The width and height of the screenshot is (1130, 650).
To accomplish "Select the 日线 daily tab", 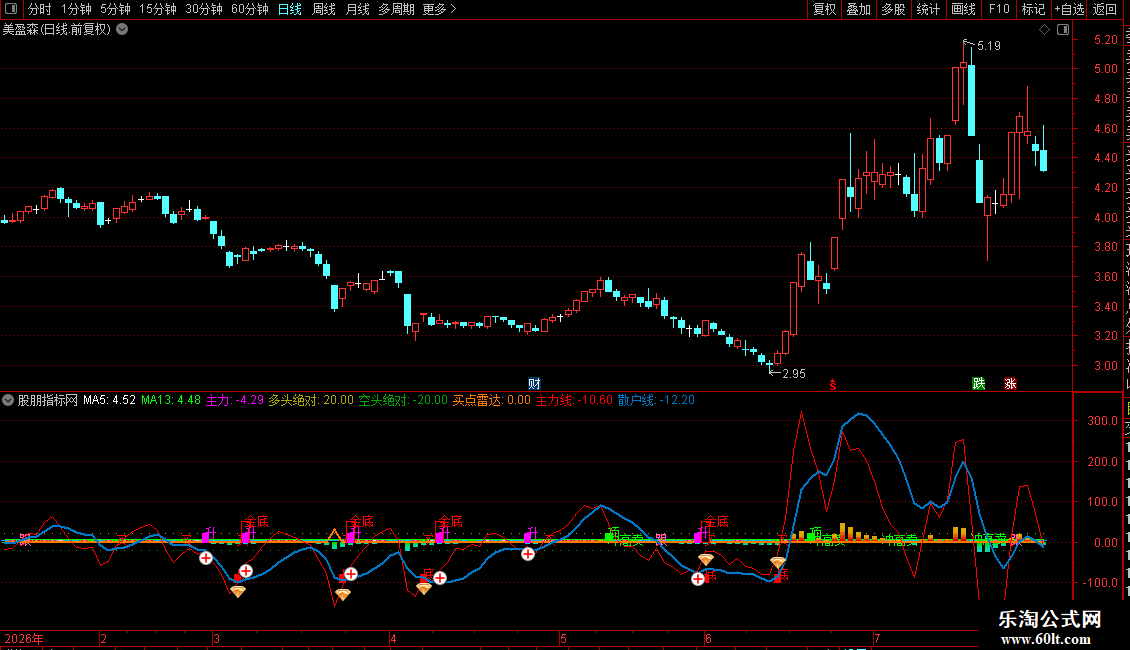I will tap(290, 9).
